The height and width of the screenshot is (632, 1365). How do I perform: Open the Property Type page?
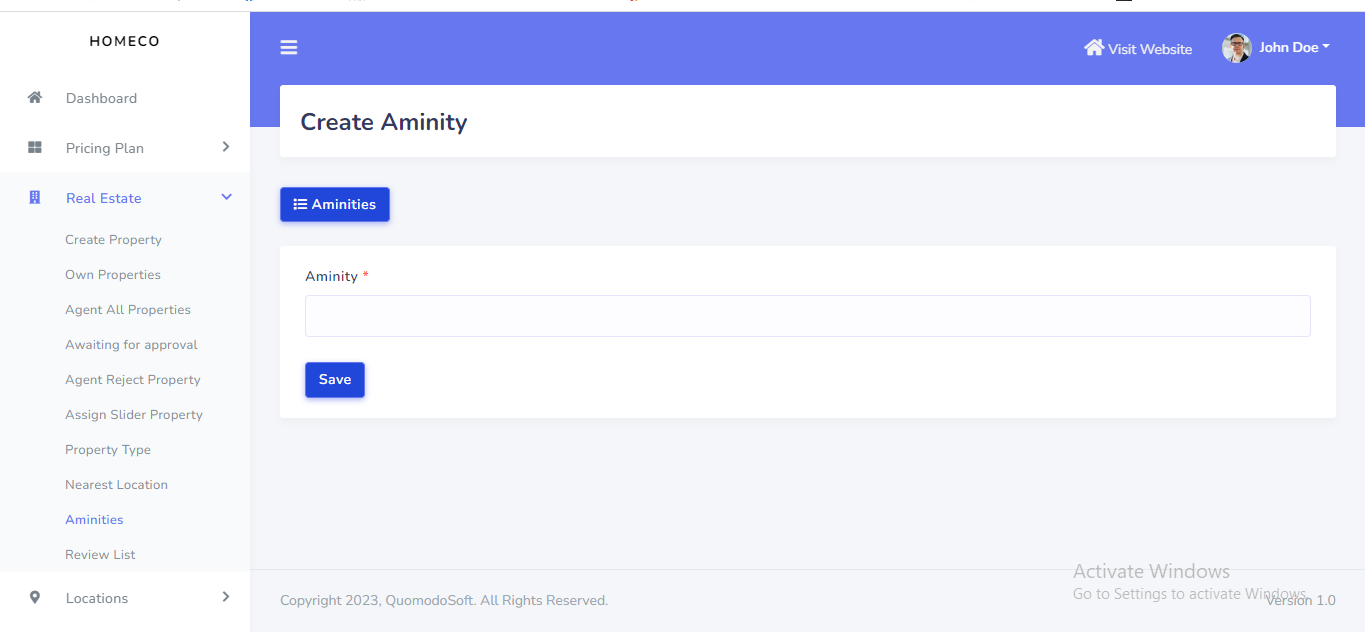click(x=108, y=450)
